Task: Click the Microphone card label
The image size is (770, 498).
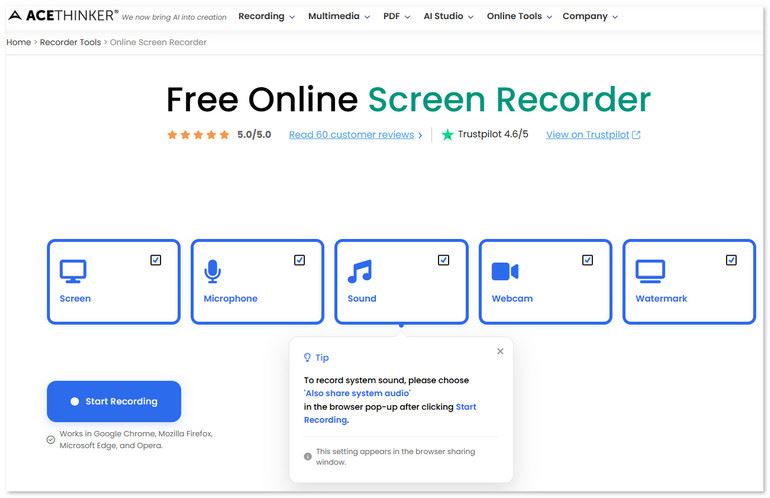Action: [230, 298]
